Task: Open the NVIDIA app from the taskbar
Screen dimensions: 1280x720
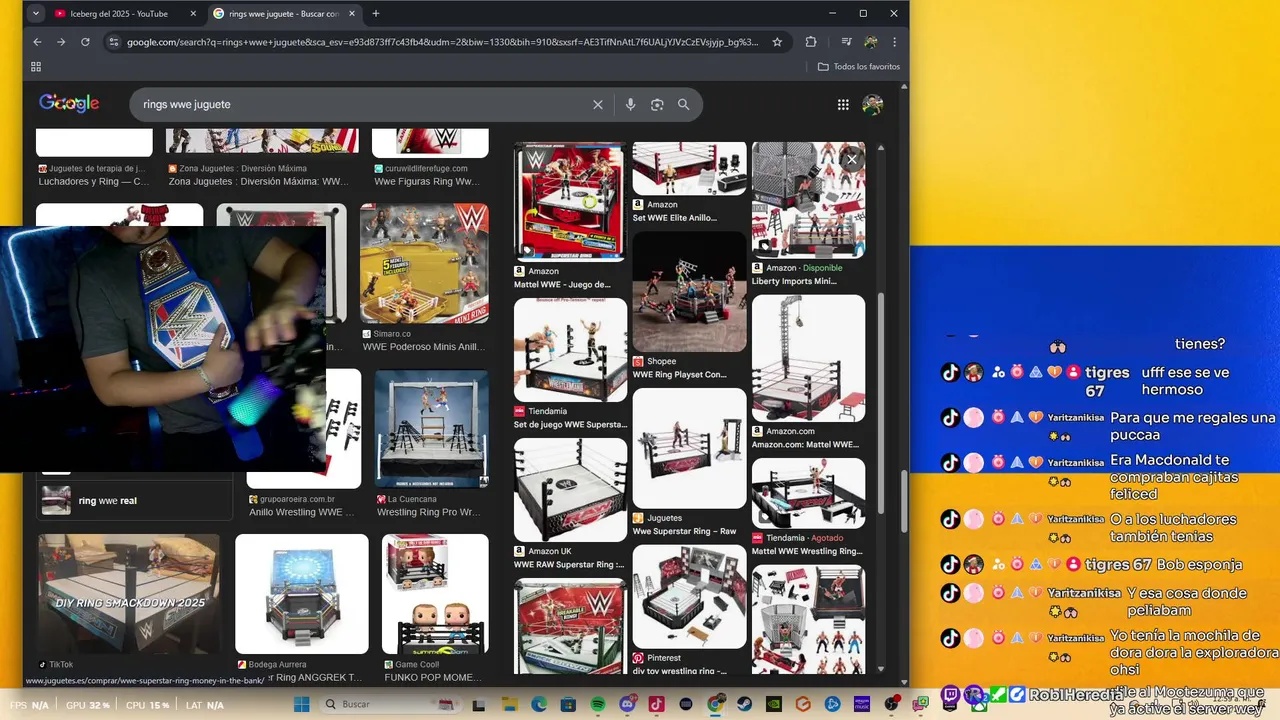Action: coord(773,704)
